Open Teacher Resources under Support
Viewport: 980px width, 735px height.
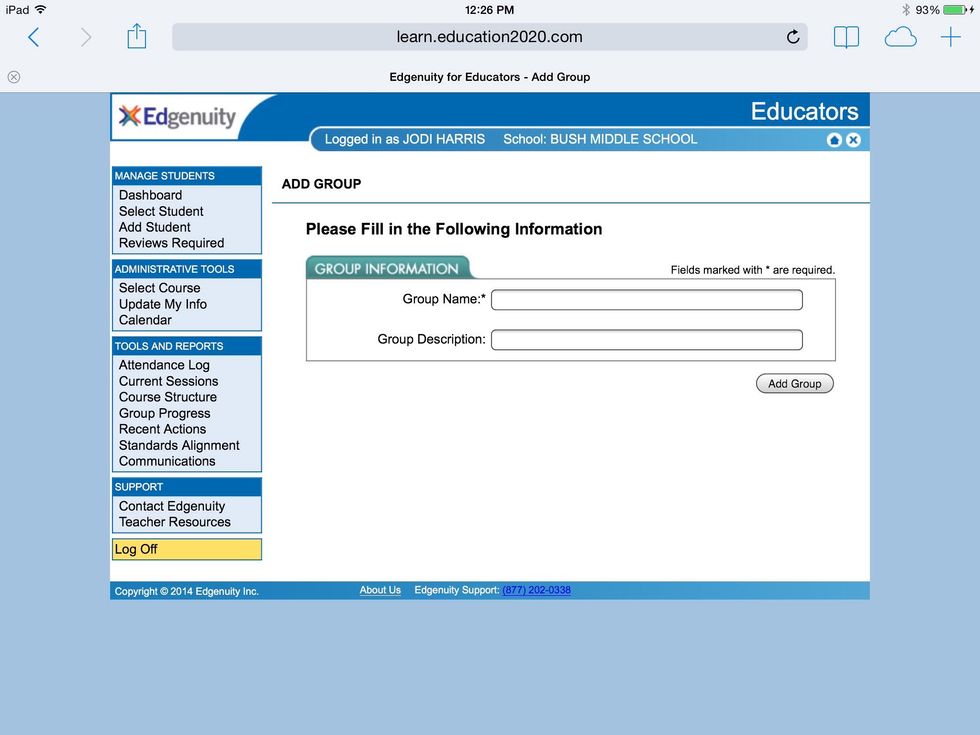pos(174,522)
